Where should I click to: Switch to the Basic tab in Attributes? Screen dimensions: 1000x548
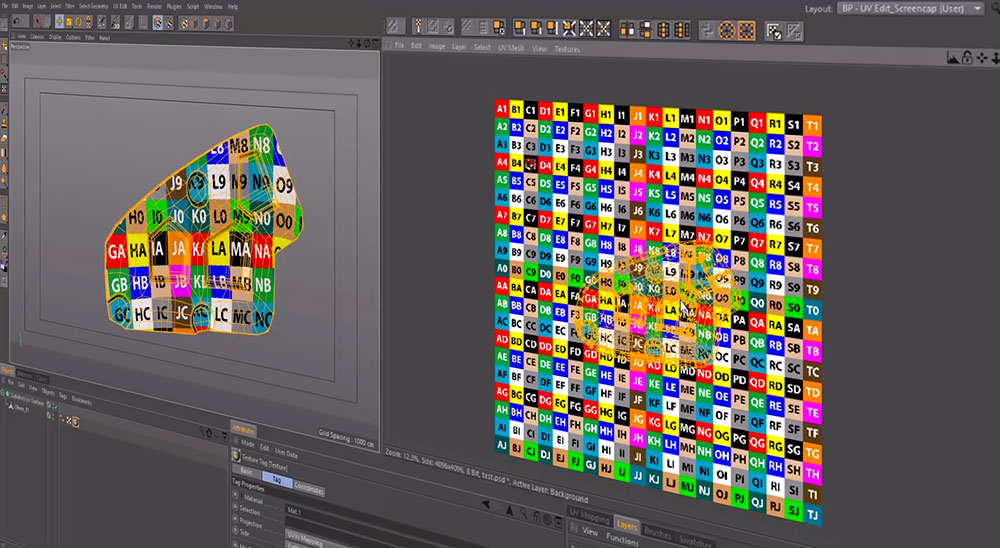click(x=246, y=472)
